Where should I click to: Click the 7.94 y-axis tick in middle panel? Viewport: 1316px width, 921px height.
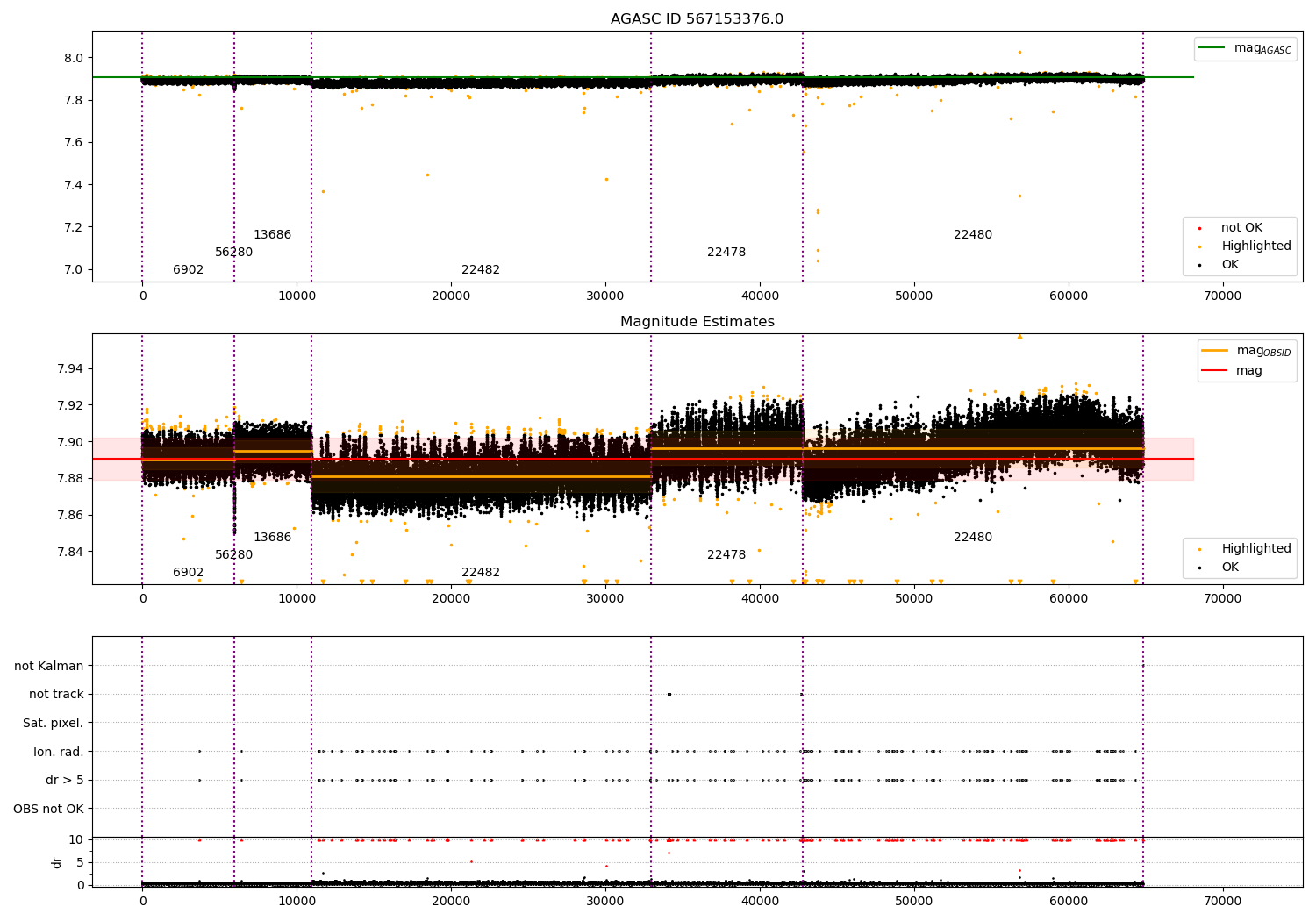70,368
